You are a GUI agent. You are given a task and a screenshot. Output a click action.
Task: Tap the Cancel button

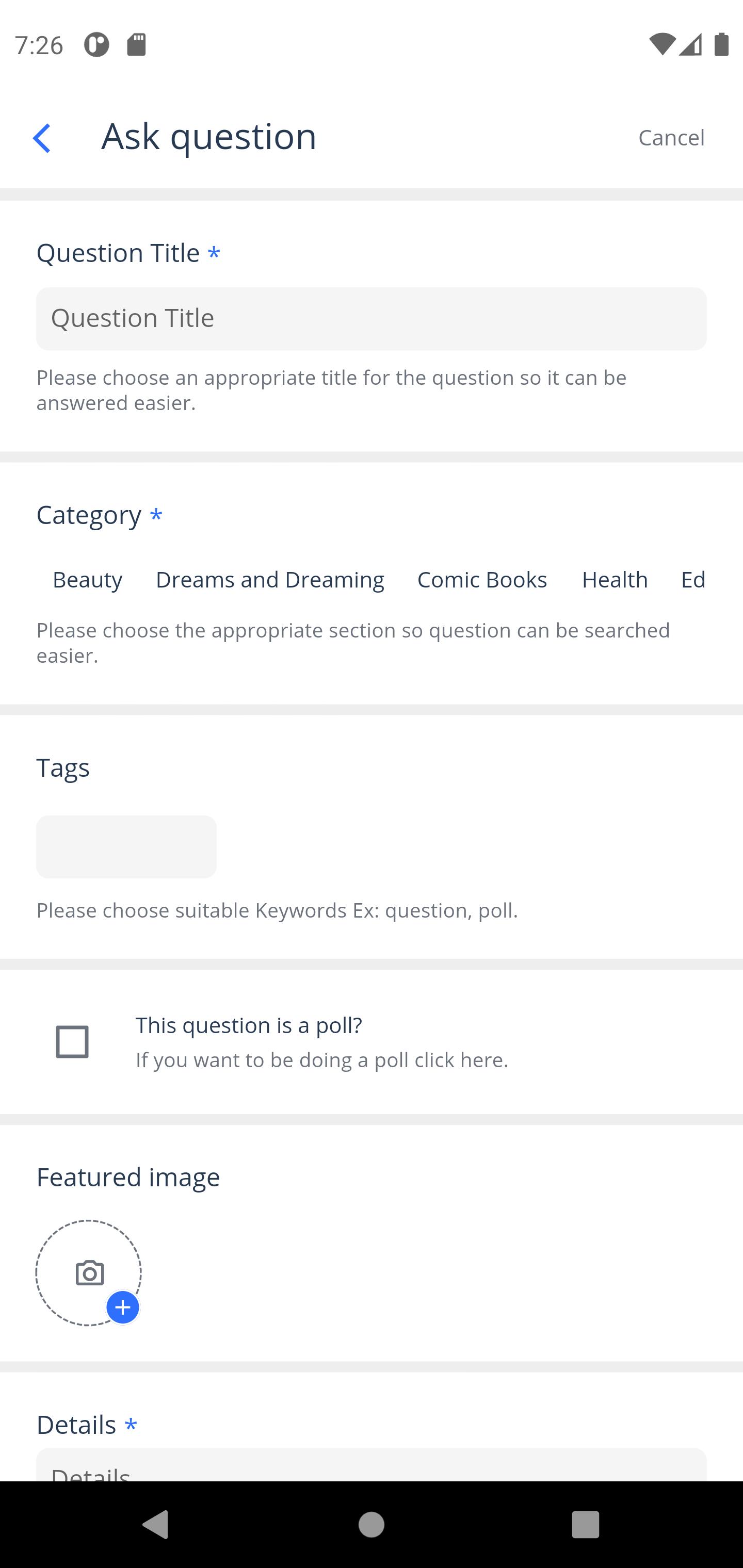point(671,138)
